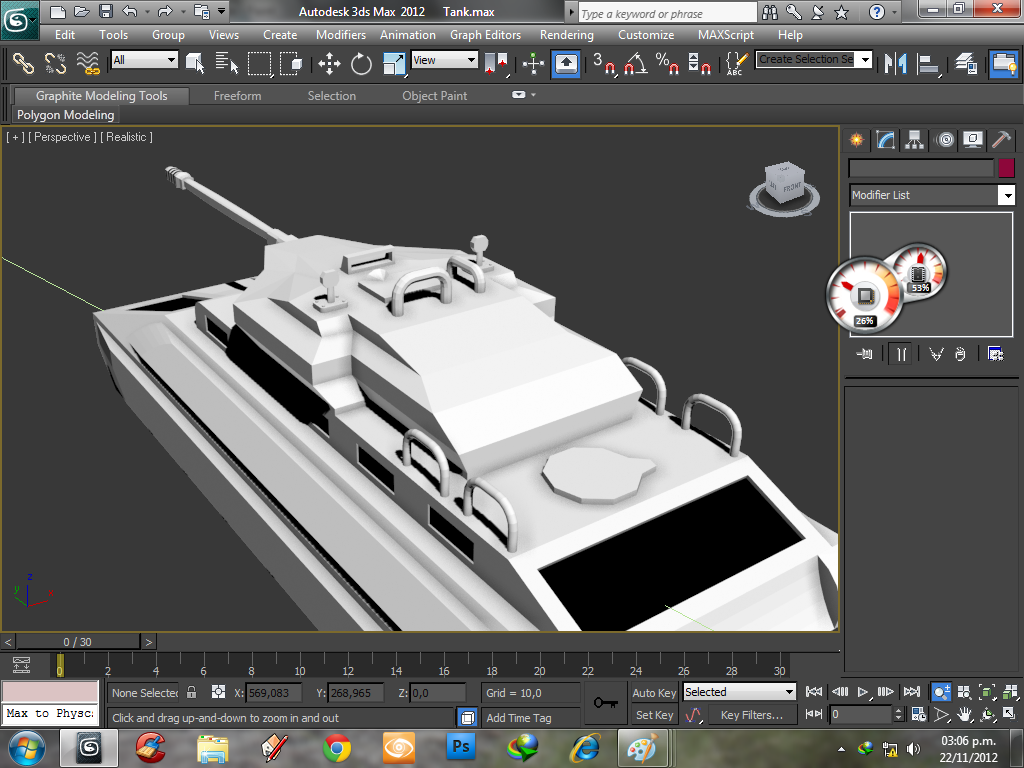The height and width of the screenshot is (768, 1024).
Task: Click the Key Filters button
Action: click(x=751, y=715)
